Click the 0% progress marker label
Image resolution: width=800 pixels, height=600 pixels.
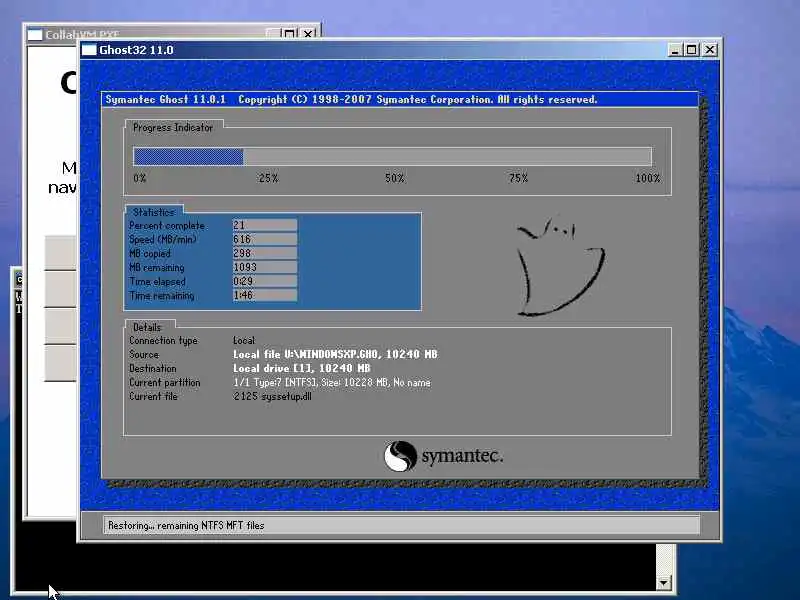tap(140, 178)
